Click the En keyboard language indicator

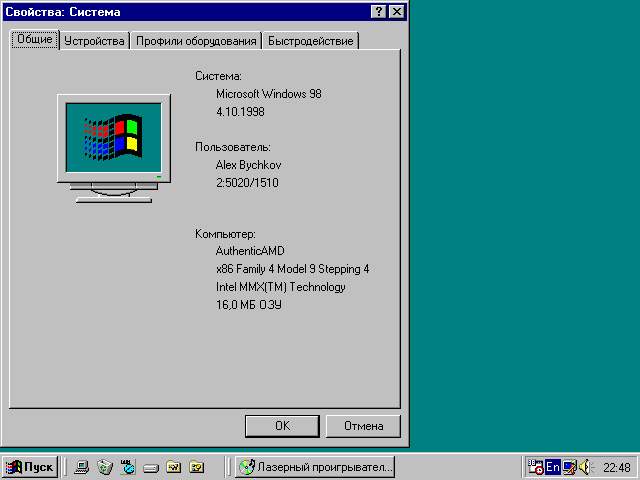[553, 467]
